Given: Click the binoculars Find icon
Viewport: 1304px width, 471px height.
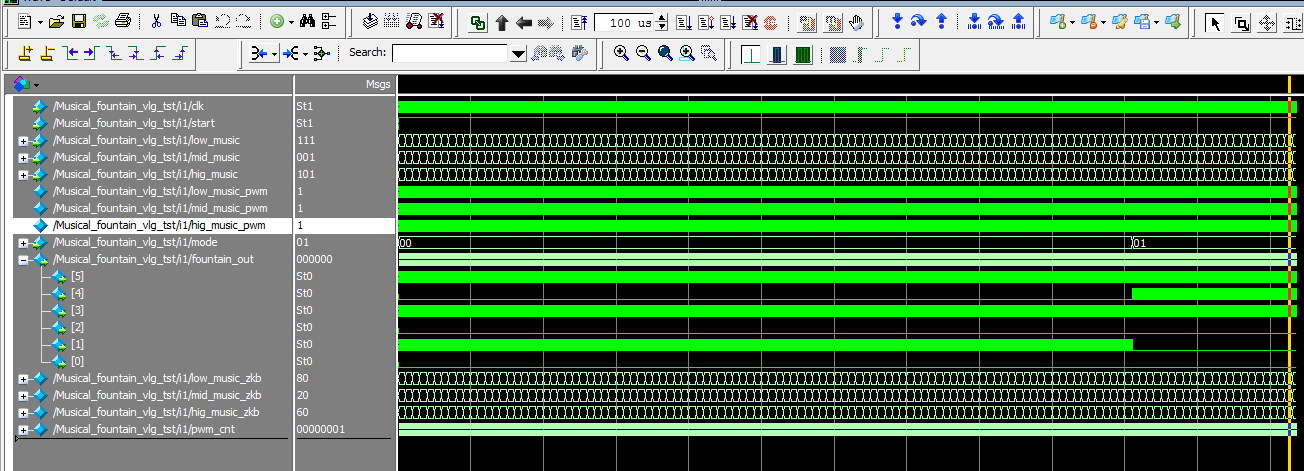Looking at the screenshot, I should [308, 21].
